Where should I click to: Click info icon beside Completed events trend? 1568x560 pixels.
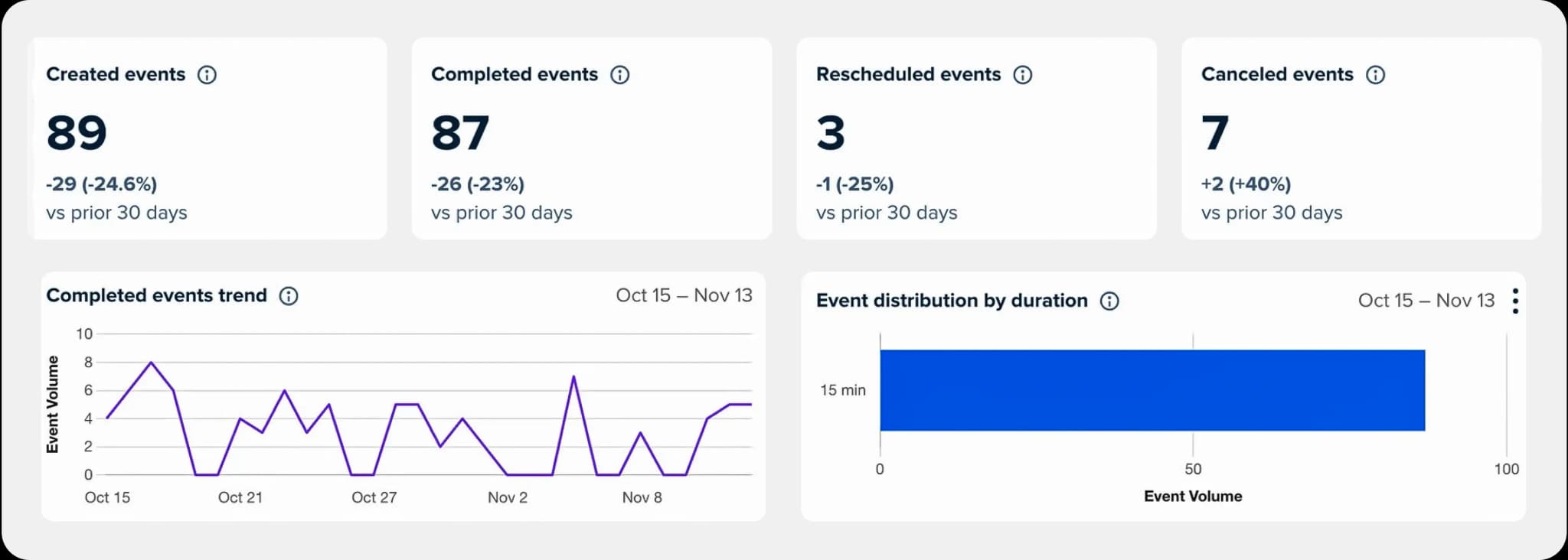(289, 296)
